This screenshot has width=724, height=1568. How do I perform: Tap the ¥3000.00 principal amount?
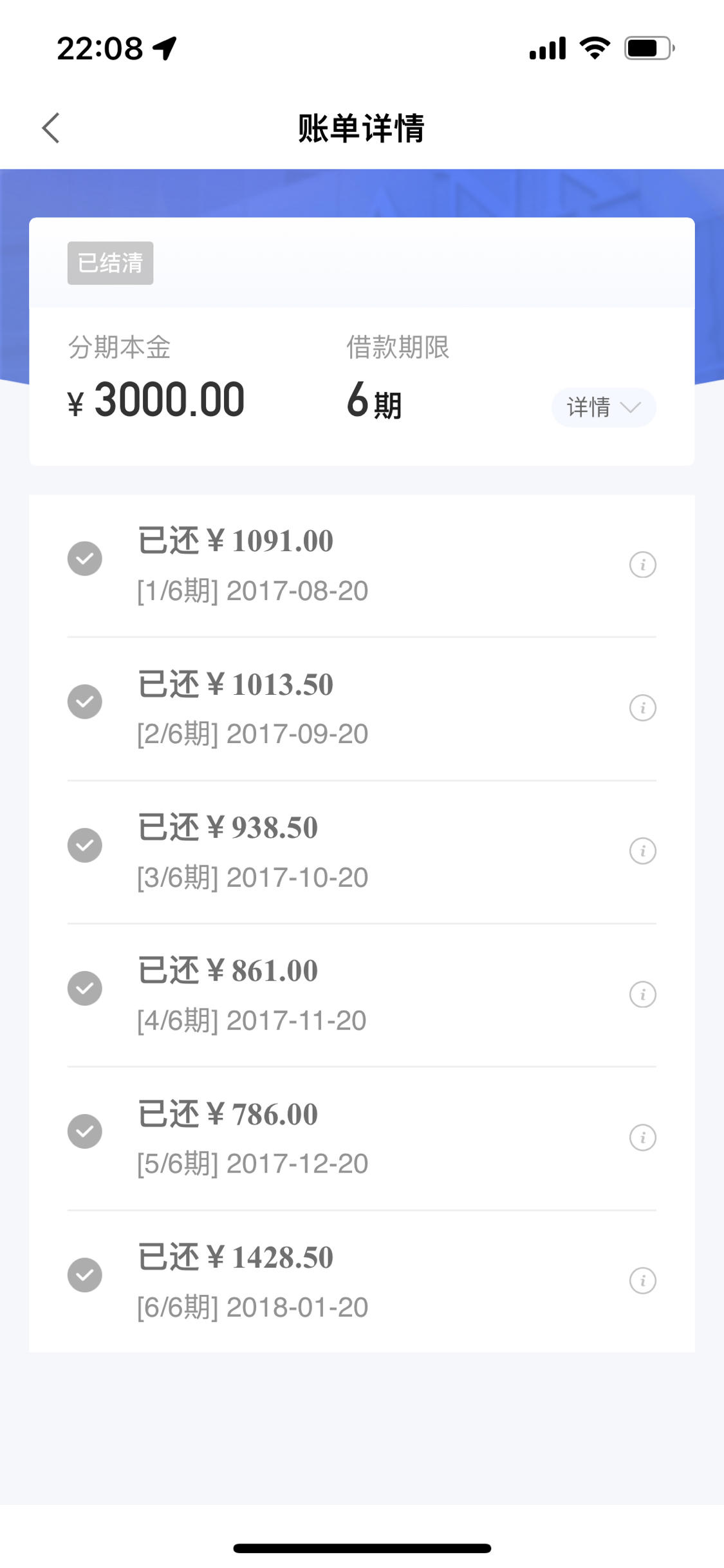coord(156,400)
